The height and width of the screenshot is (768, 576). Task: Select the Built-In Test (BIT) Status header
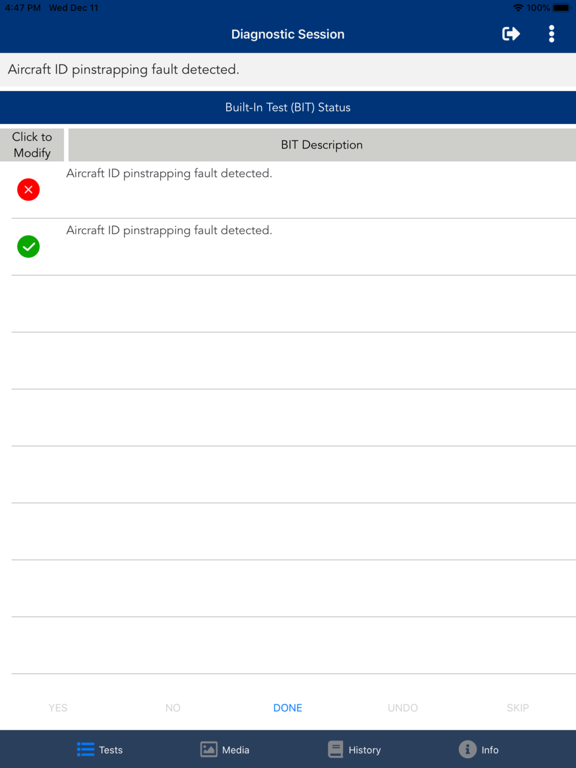pyautogui.click(x=288, y=107)
